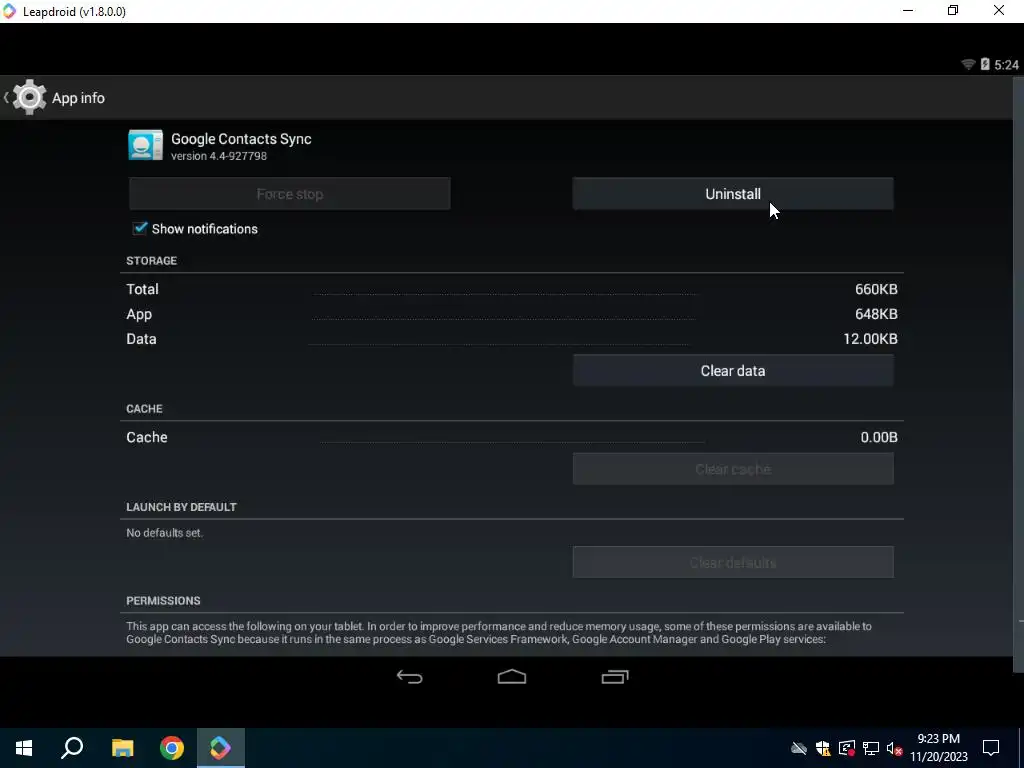Restore down the Leapdroid window
1024x768 pixels.
(953, 10)
